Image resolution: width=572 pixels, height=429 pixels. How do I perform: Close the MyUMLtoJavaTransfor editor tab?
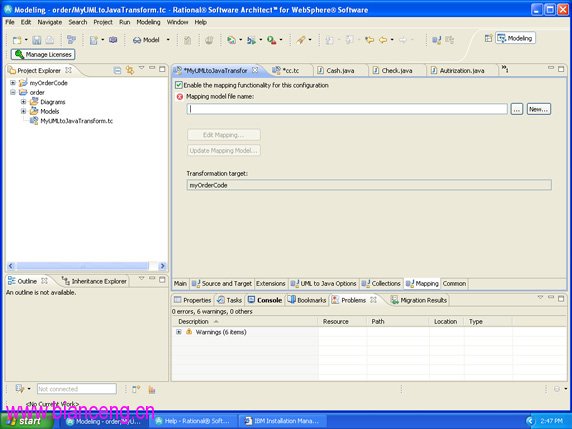(255, 70)
